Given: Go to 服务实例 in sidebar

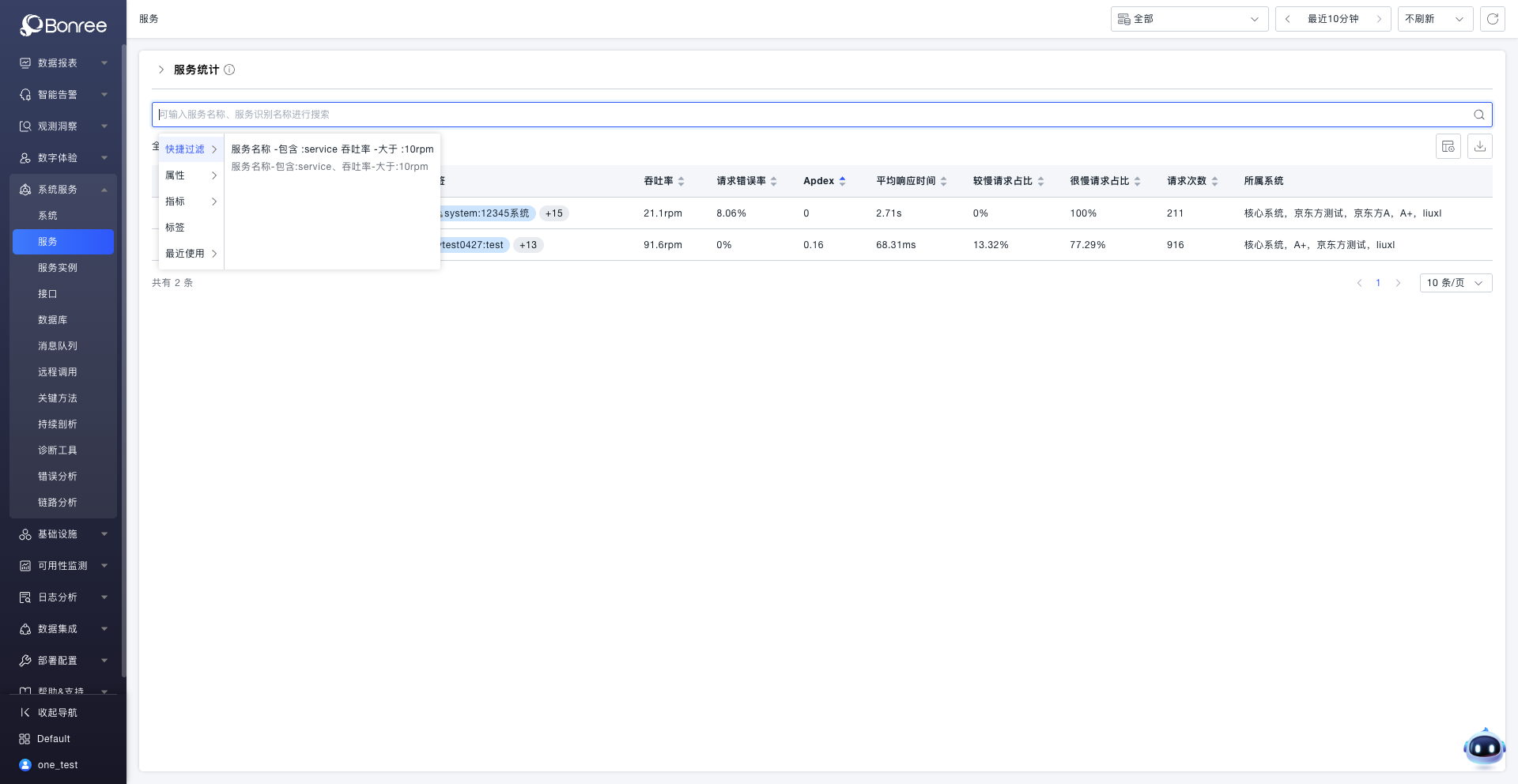Looking at the screenshot, I should [x=58, y=268].
